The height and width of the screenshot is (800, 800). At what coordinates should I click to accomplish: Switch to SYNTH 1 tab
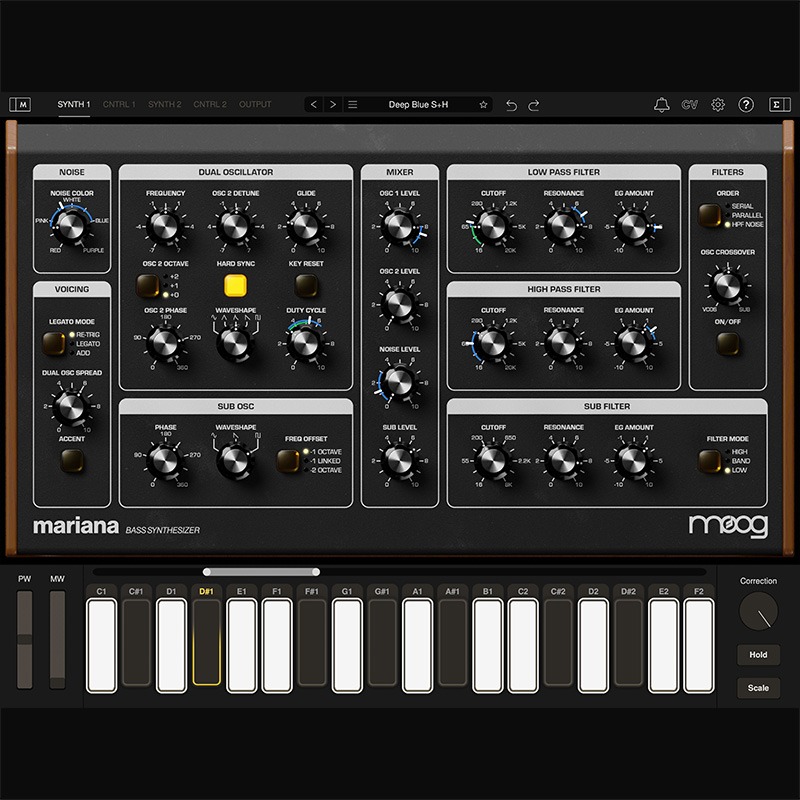(74, 104)
